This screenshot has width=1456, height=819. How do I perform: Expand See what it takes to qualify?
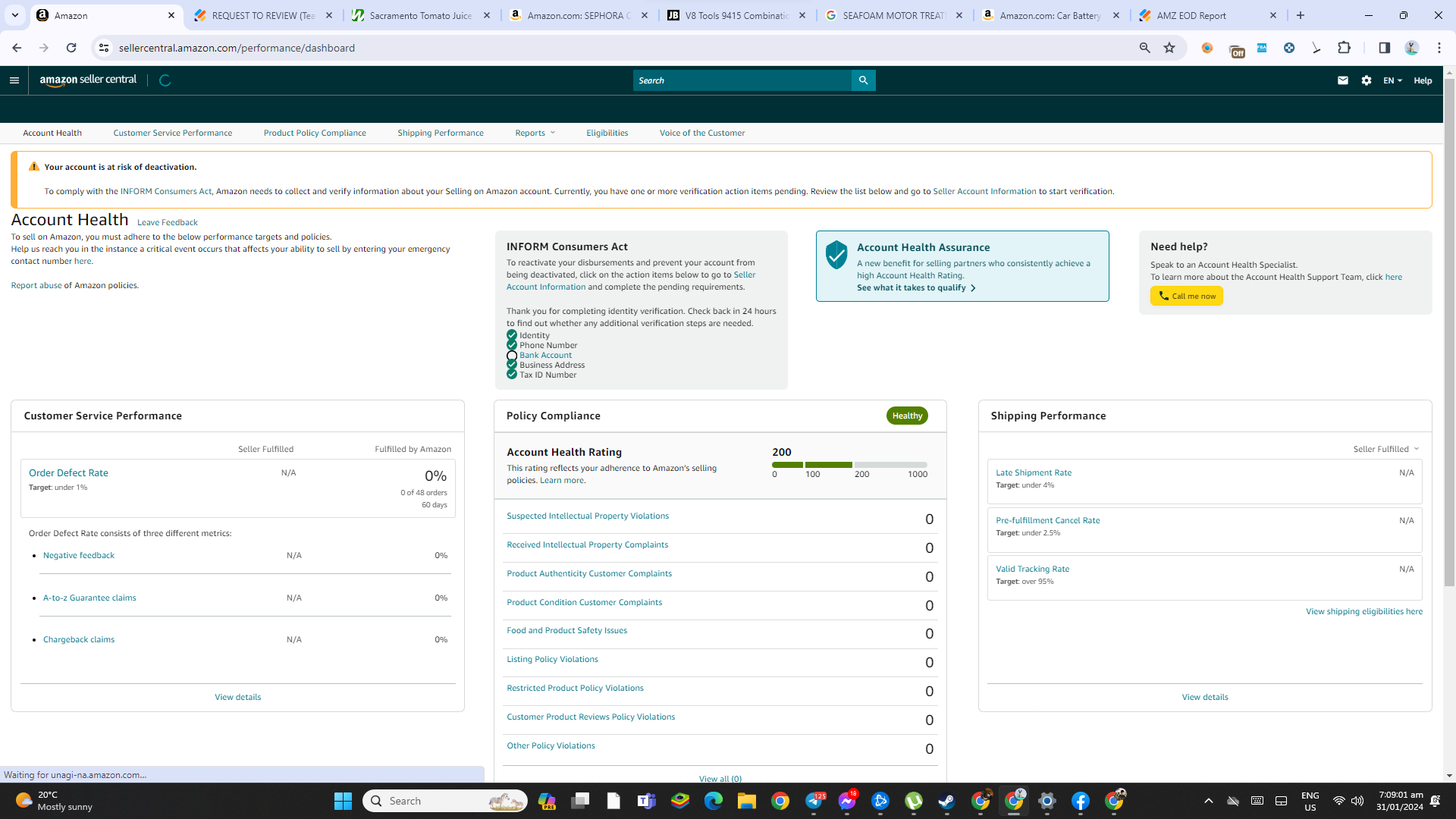pos(916,288)
